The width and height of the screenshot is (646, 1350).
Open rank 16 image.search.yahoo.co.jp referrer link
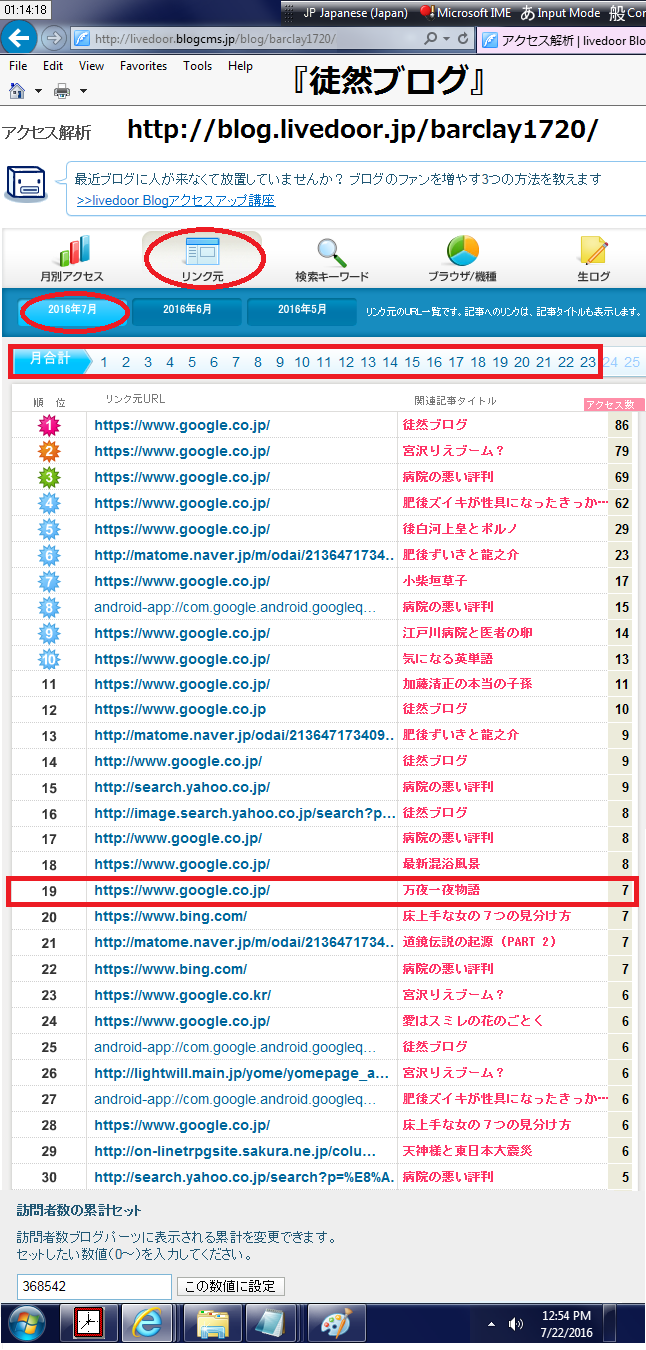[x=245, y=813]
